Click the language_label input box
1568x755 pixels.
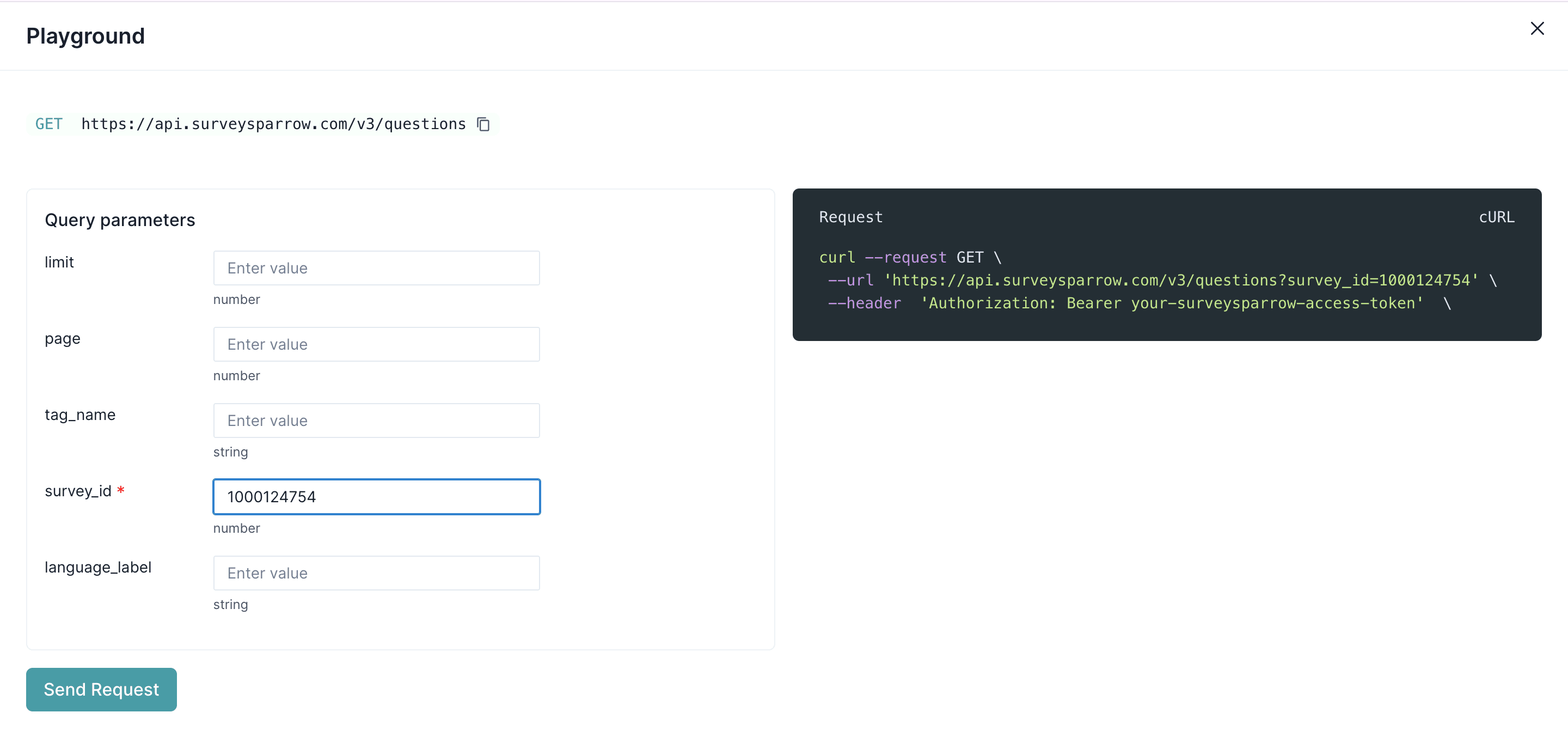pos(376,573)
